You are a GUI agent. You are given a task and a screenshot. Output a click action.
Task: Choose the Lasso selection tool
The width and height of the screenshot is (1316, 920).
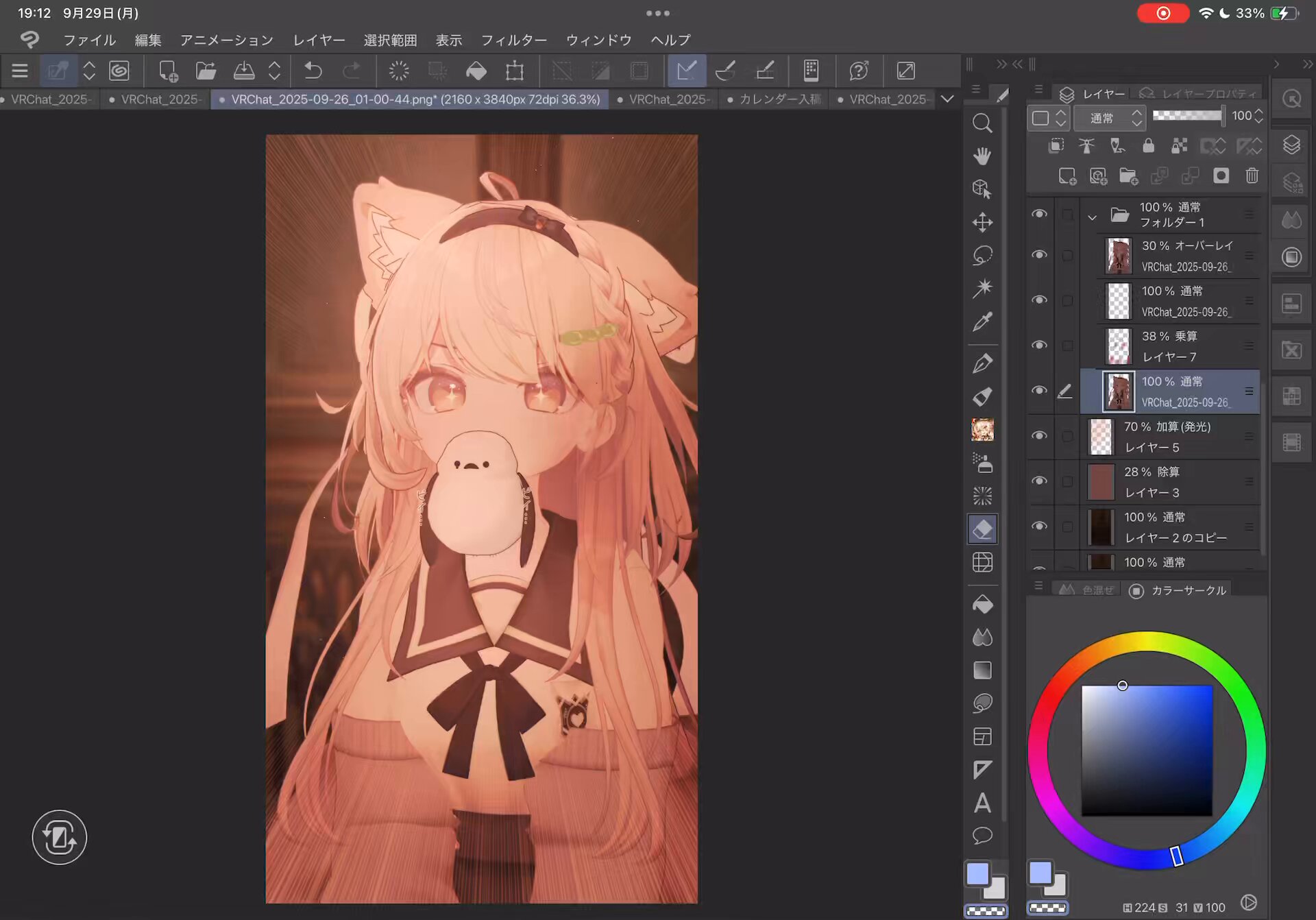tap(982, 255)
